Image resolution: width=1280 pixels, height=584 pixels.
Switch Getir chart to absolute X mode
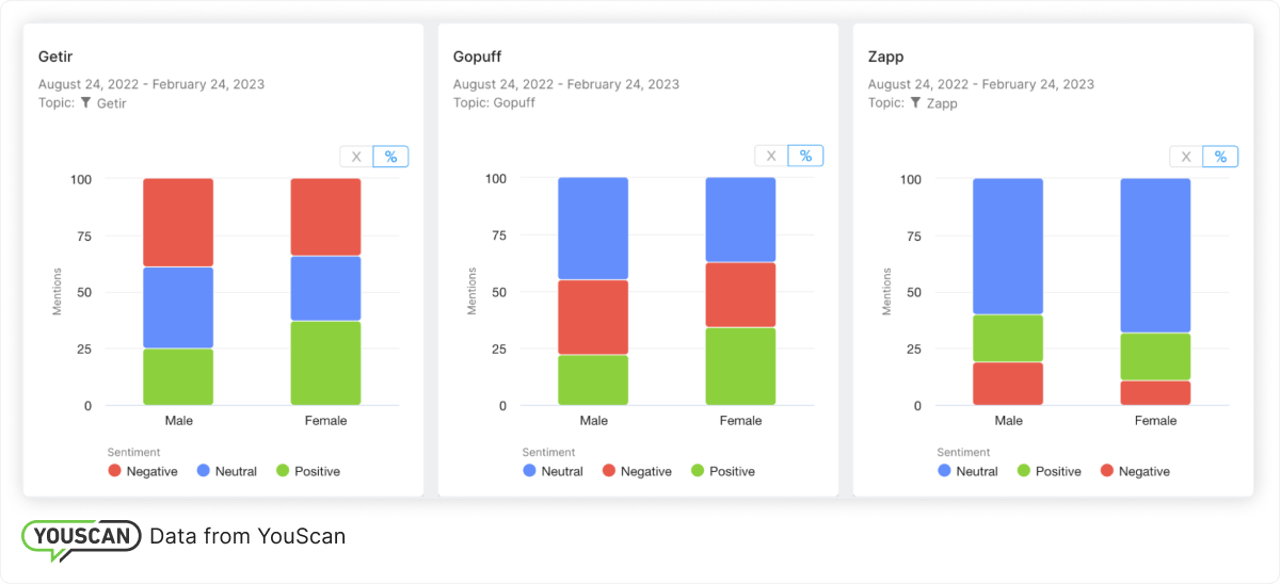point(356,157)
